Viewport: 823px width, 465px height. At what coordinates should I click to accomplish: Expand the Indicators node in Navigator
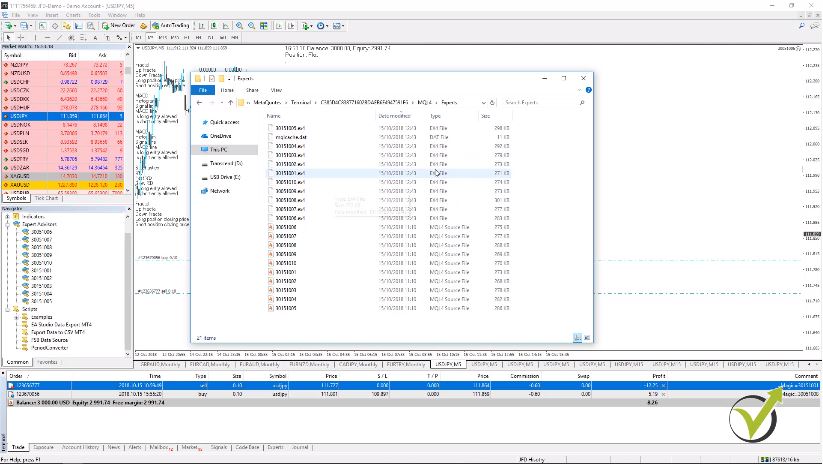pyautogui.click(x=7, y=216)
